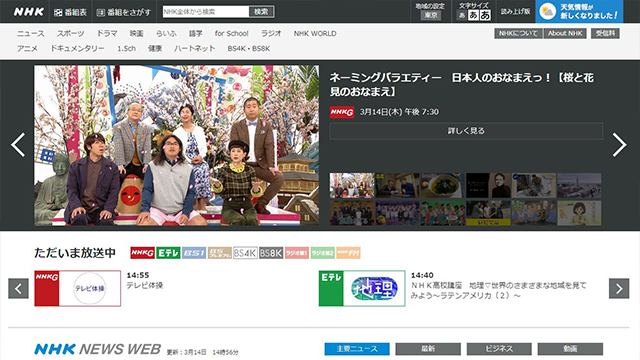
Task: Click the 検索 search button
Action: (x=261, y=12)
